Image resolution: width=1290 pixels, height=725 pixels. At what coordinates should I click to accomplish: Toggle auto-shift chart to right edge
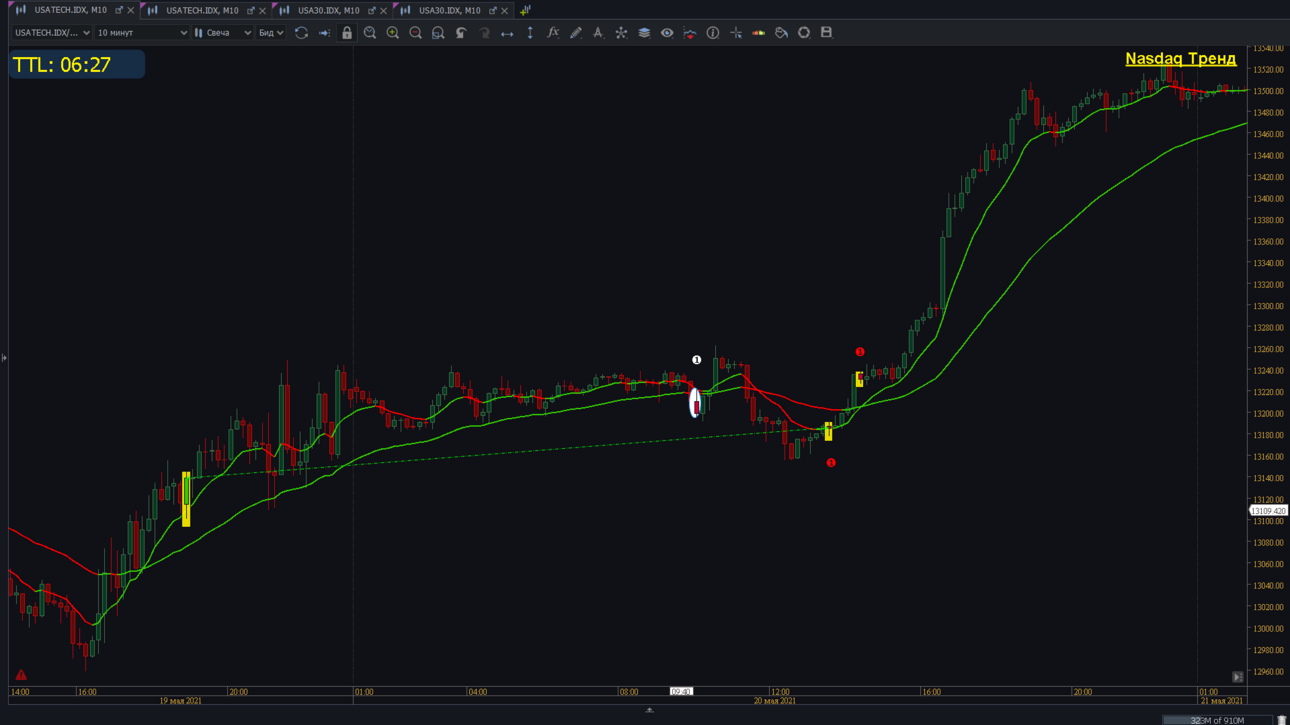pyautogui.click(x=324, y=33)
